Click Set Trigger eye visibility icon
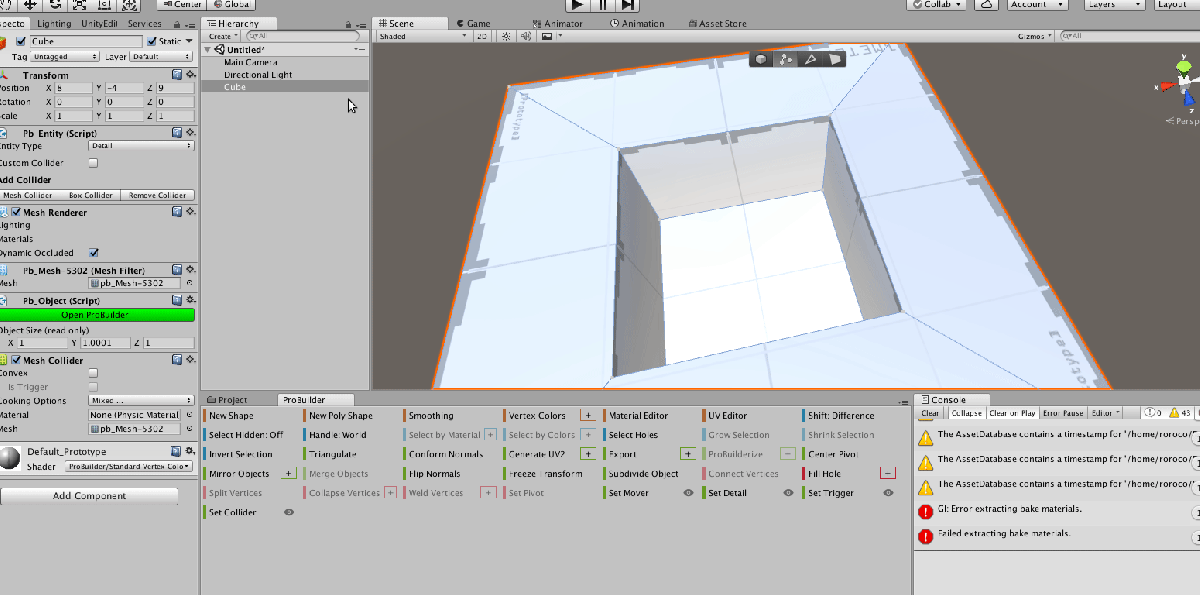 click(x=887, y=493)
